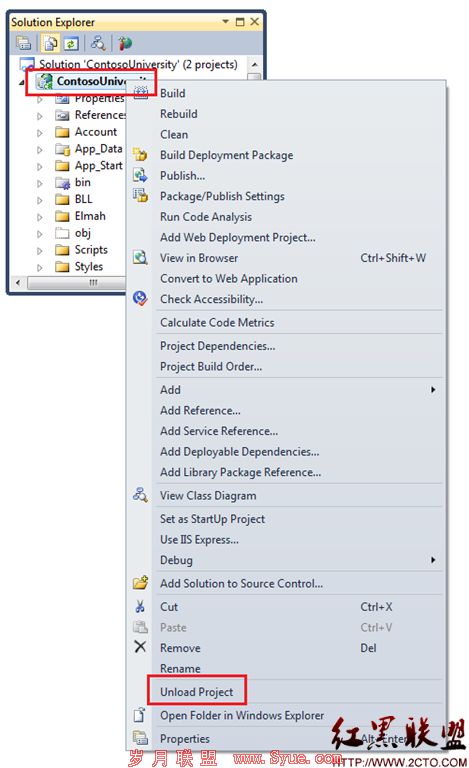Viewport: 469px width, 768px height.
Task: Select Add Library Package Reference...
Action: (240, 472)
